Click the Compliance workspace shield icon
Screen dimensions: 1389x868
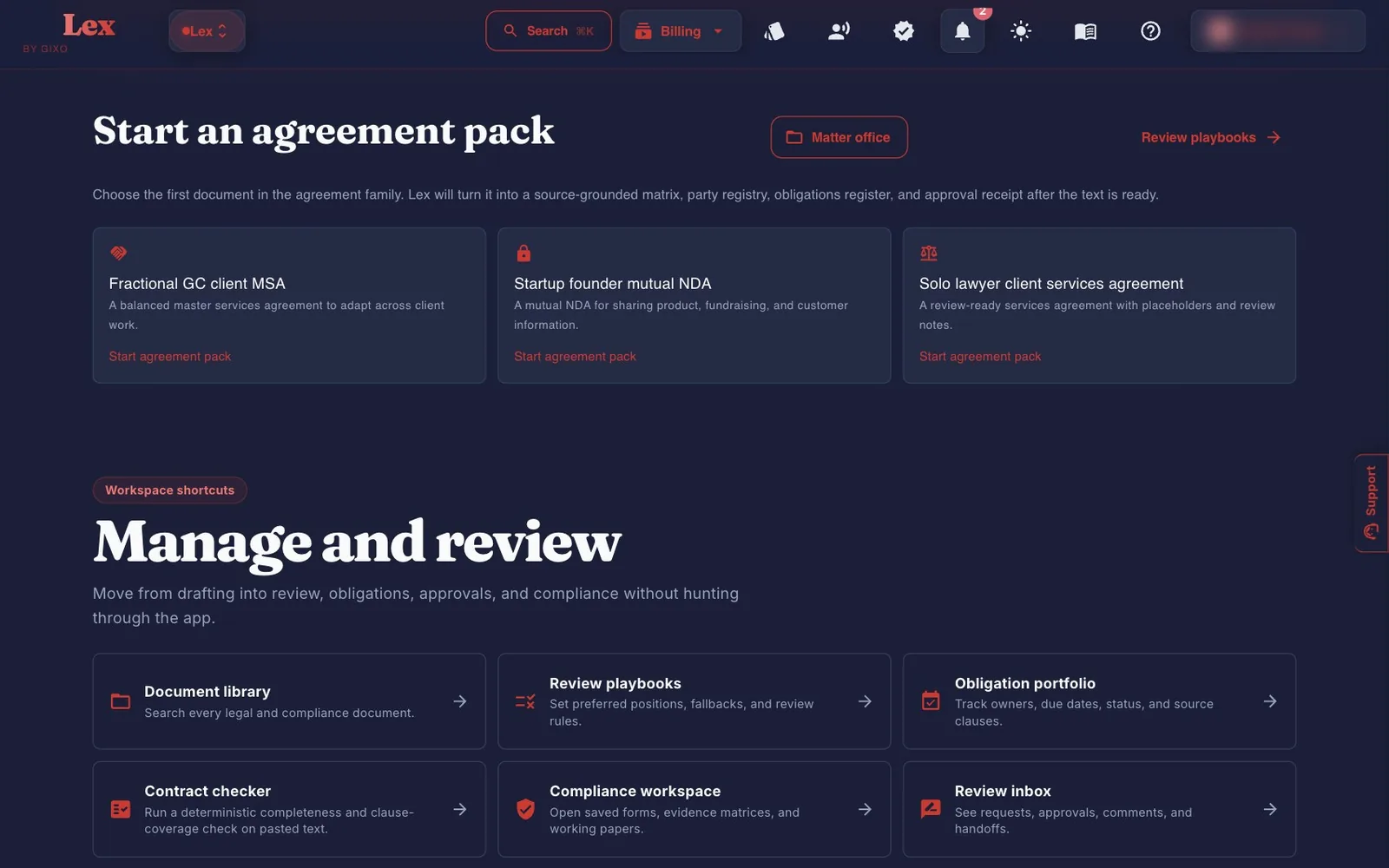(525, 809)
